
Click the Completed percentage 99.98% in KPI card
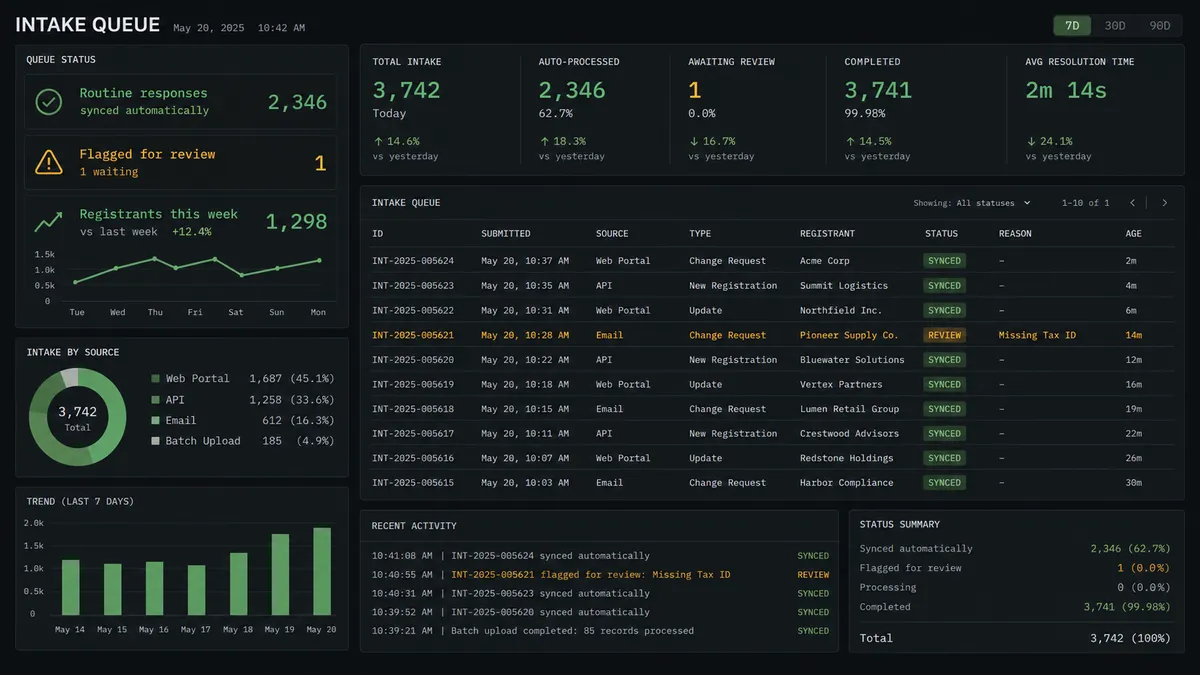865,114
